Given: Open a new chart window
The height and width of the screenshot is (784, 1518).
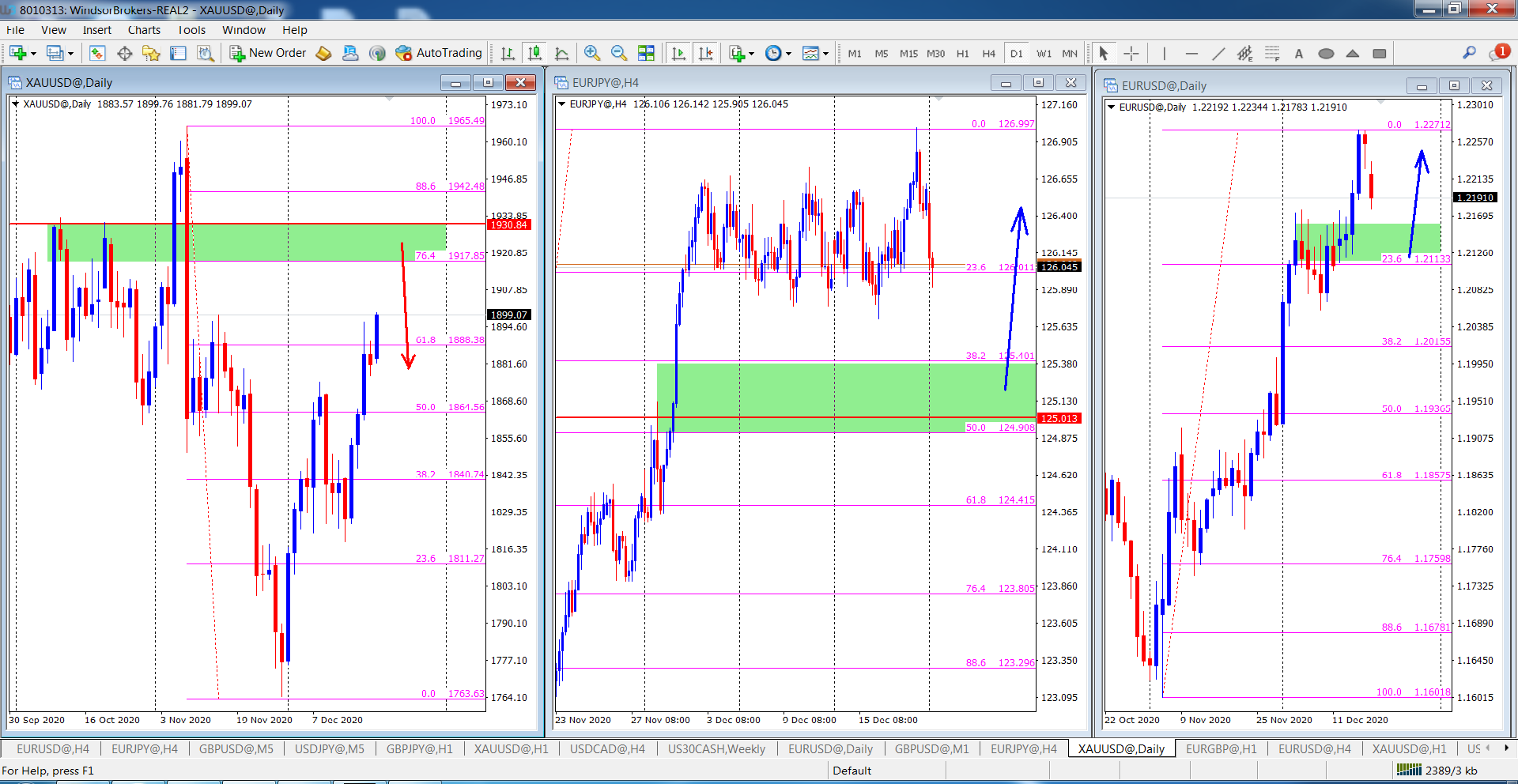Looking at the screenshot, I should click(17, 53).
